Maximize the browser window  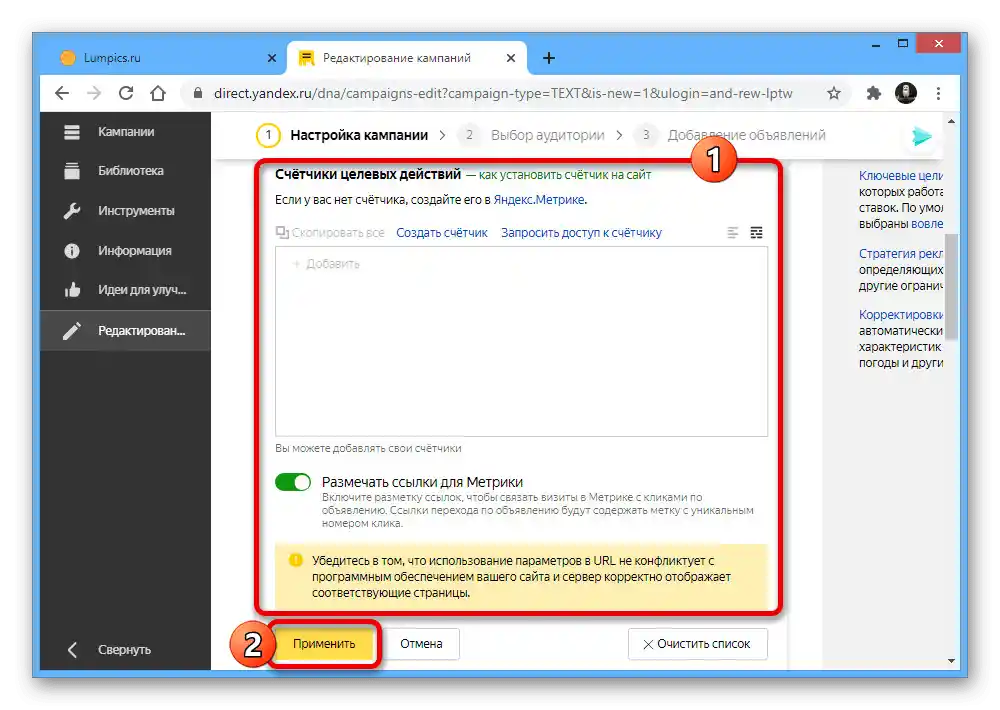[x=902, y=43]
